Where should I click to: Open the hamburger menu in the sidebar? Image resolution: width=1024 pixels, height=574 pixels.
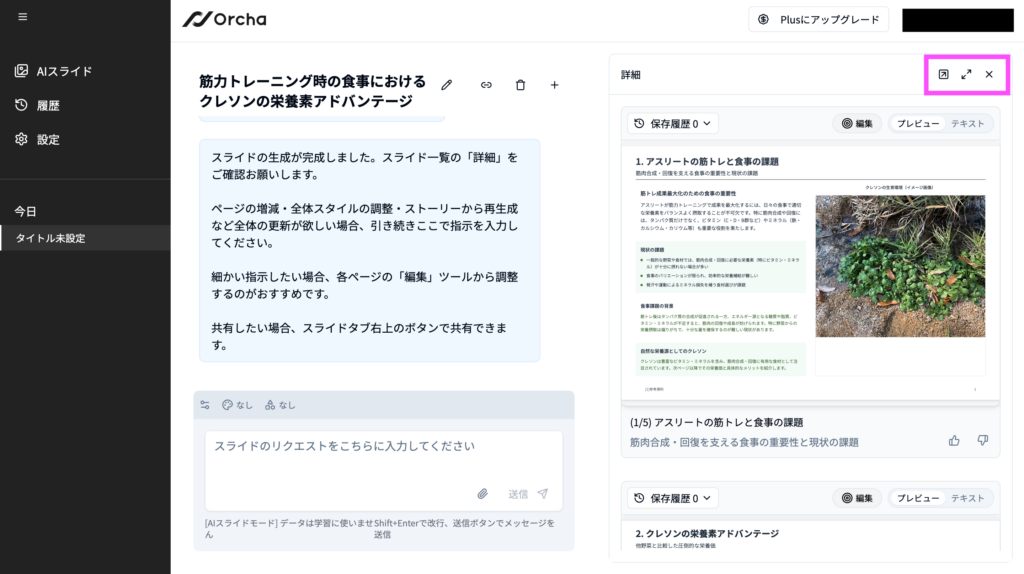pos(23,17)
